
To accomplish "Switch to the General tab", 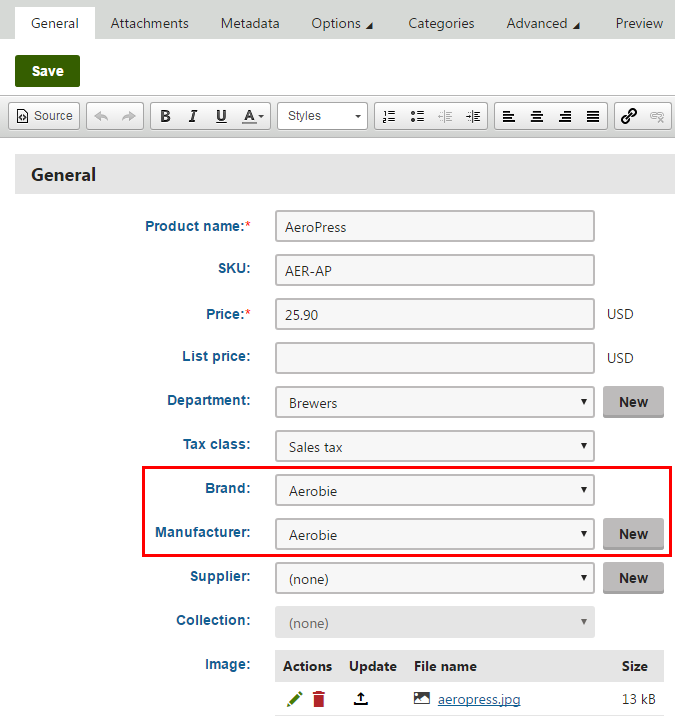I will coord(55,23).
